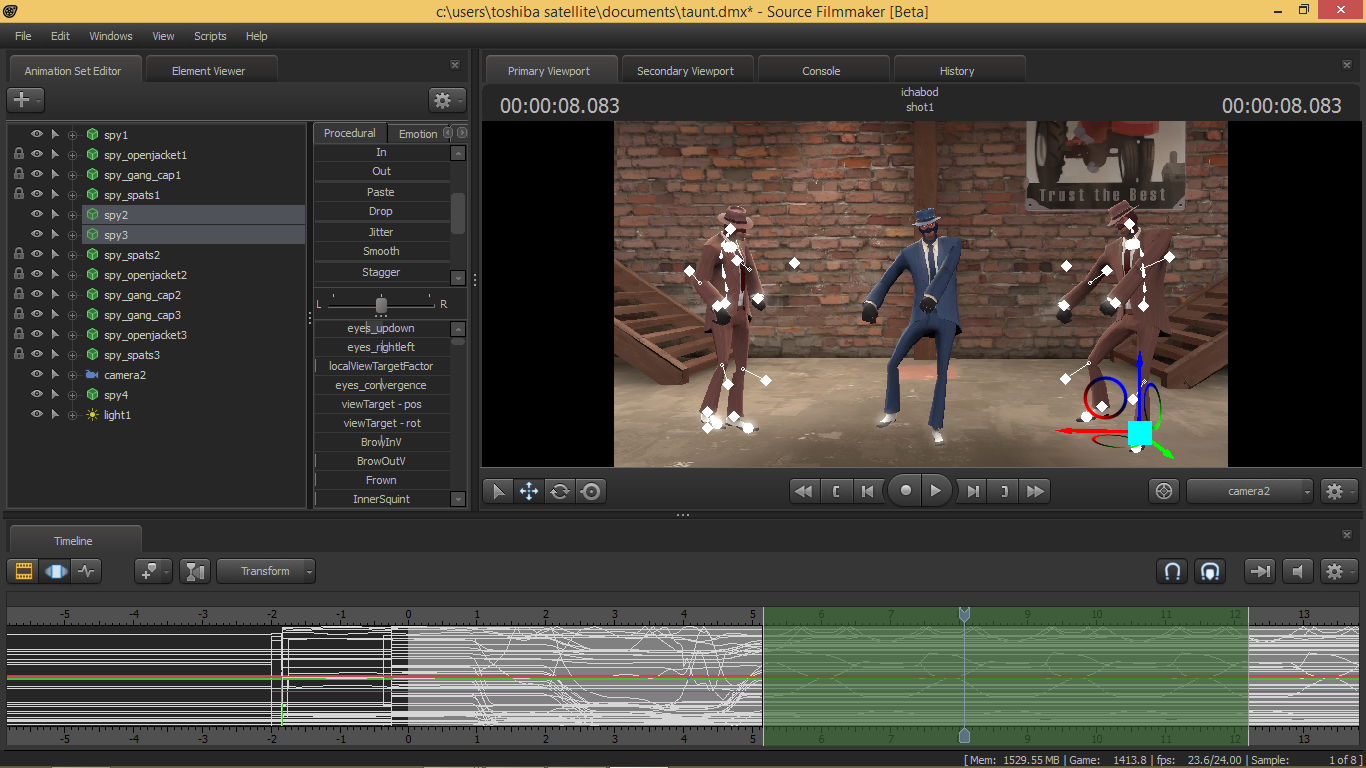Switch to the Clip Editor mode
The width and height of the screenshot is (1366, 768).
(x=24, y=571)
